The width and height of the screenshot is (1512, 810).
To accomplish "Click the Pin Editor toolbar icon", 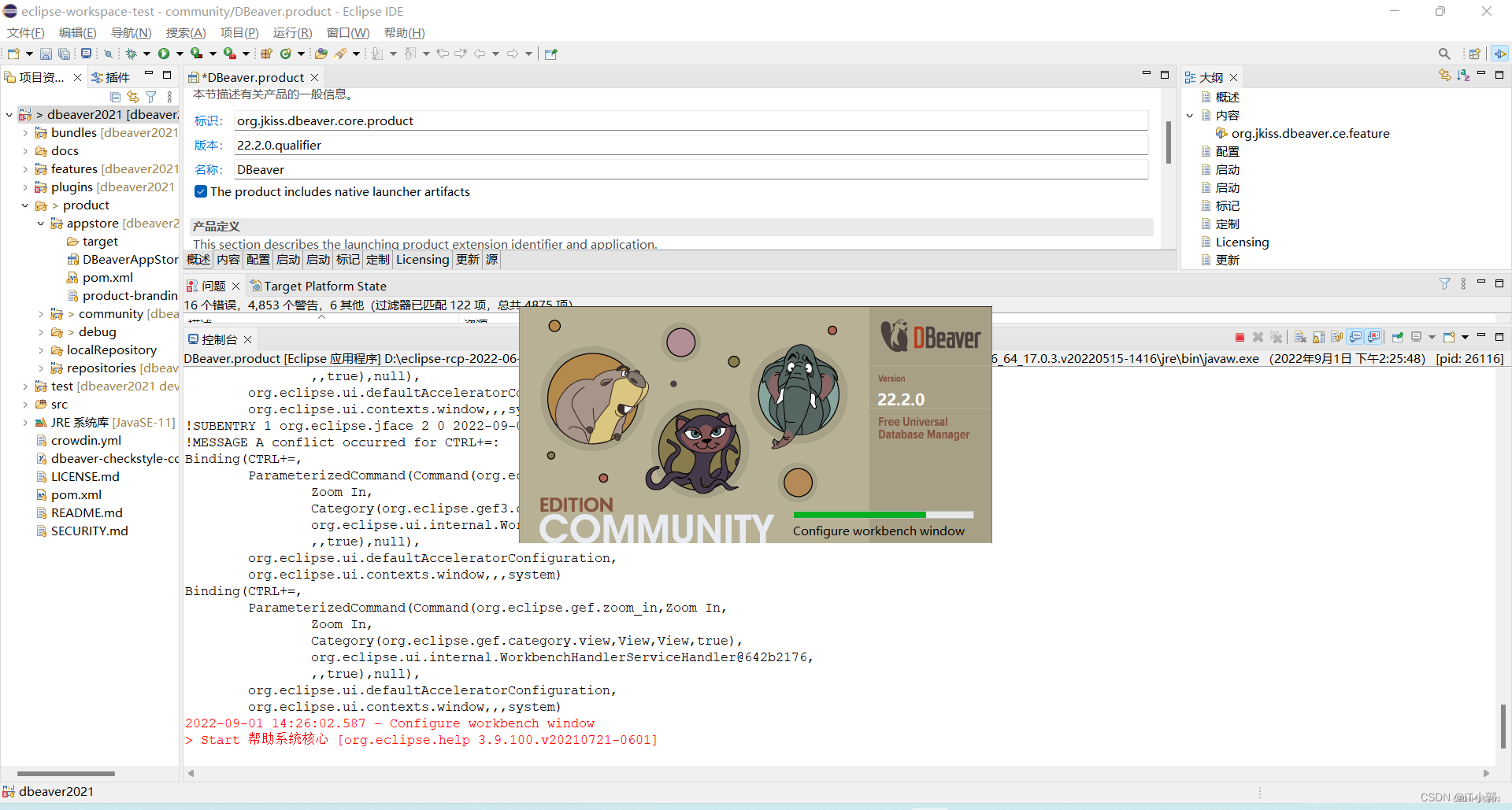I will click(x=551, y=54).
